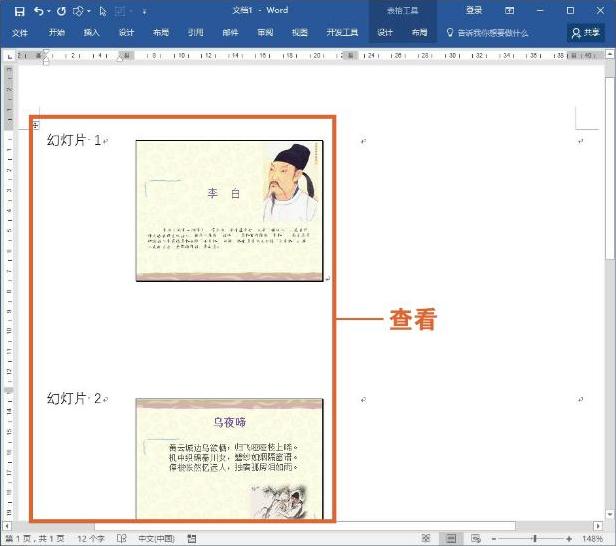Click the proofing check icon in status bar
The width and height of the screenshot is (616, 546).
coord(121,539)
